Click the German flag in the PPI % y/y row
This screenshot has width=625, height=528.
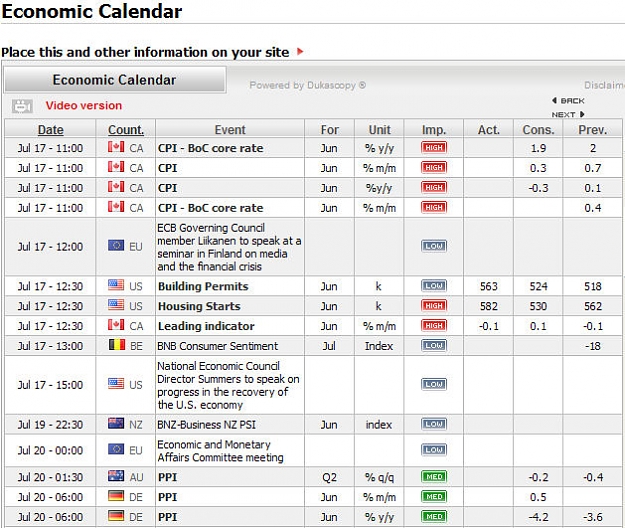[x=116, y=516]
